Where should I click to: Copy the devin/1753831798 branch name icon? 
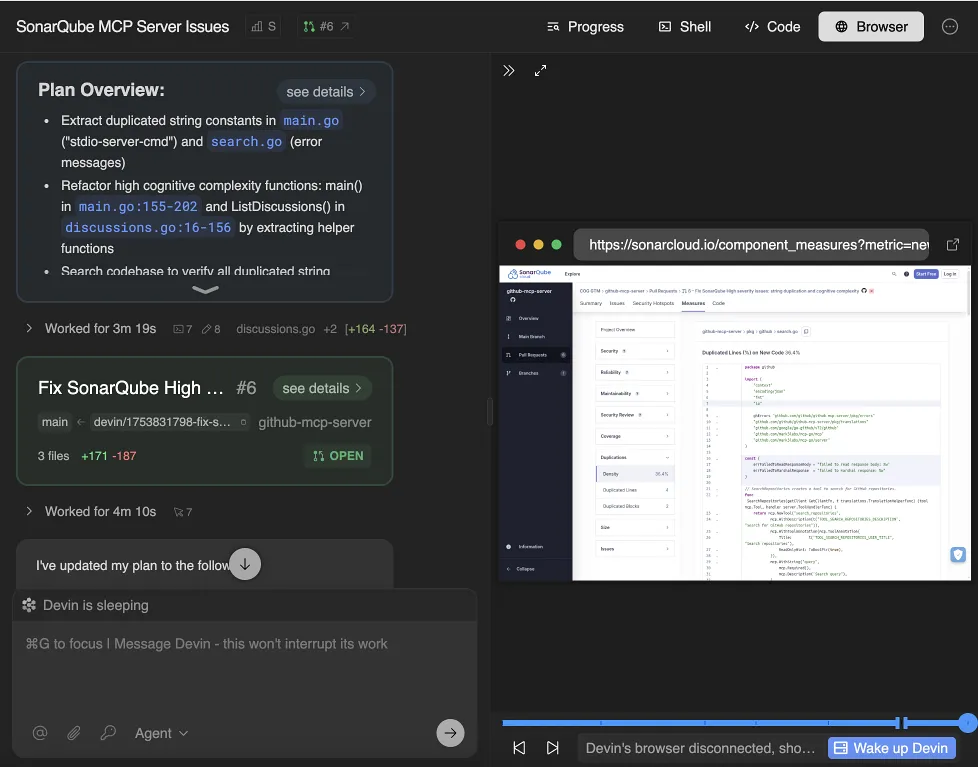click(244, 422)
